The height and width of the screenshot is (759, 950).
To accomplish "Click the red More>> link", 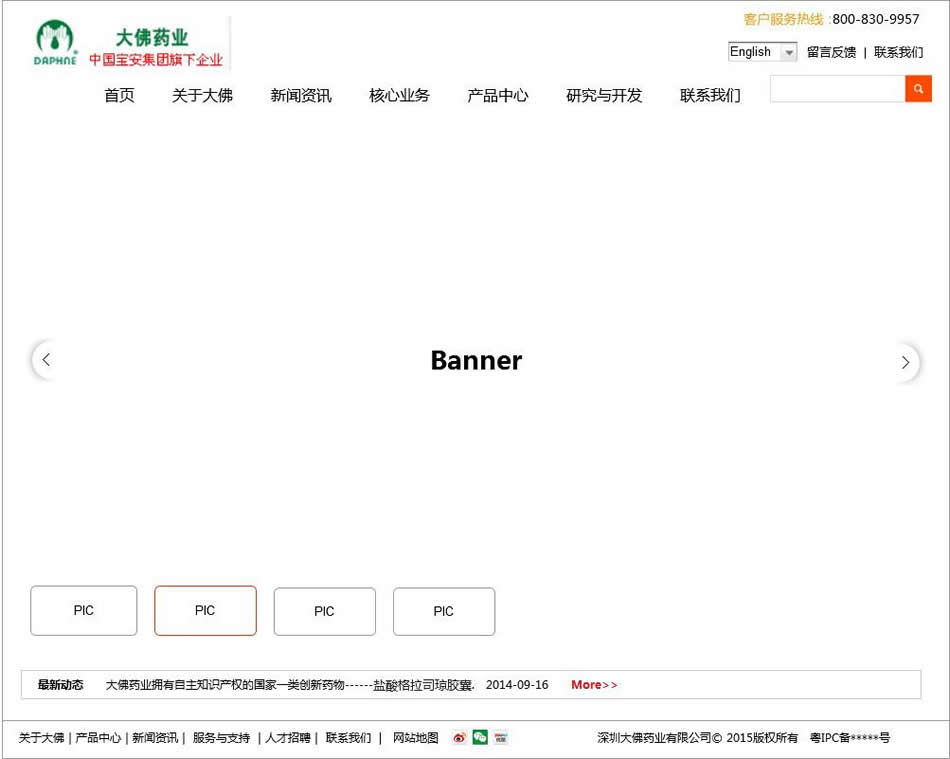I will click(x=594, y=685).
